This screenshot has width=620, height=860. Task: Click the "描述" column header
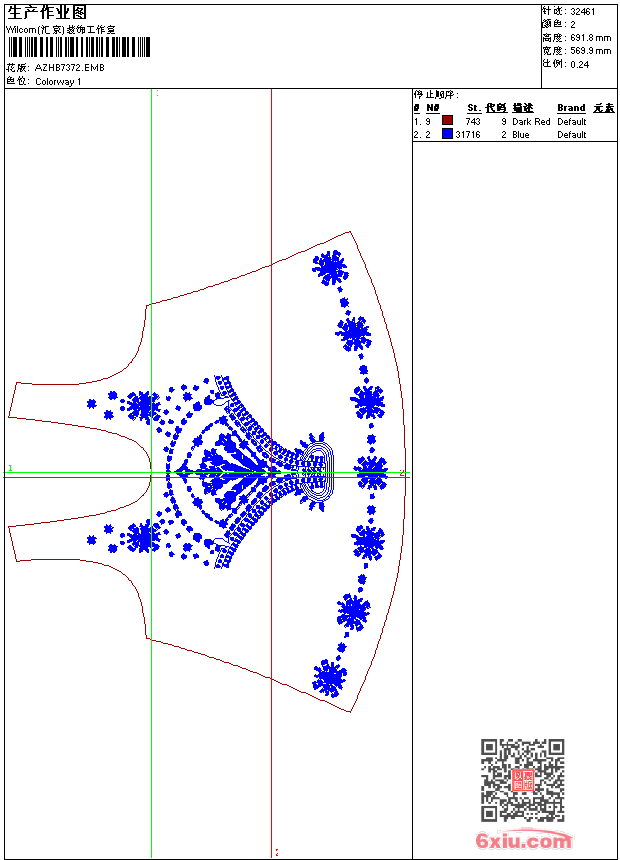pos(523,108)
